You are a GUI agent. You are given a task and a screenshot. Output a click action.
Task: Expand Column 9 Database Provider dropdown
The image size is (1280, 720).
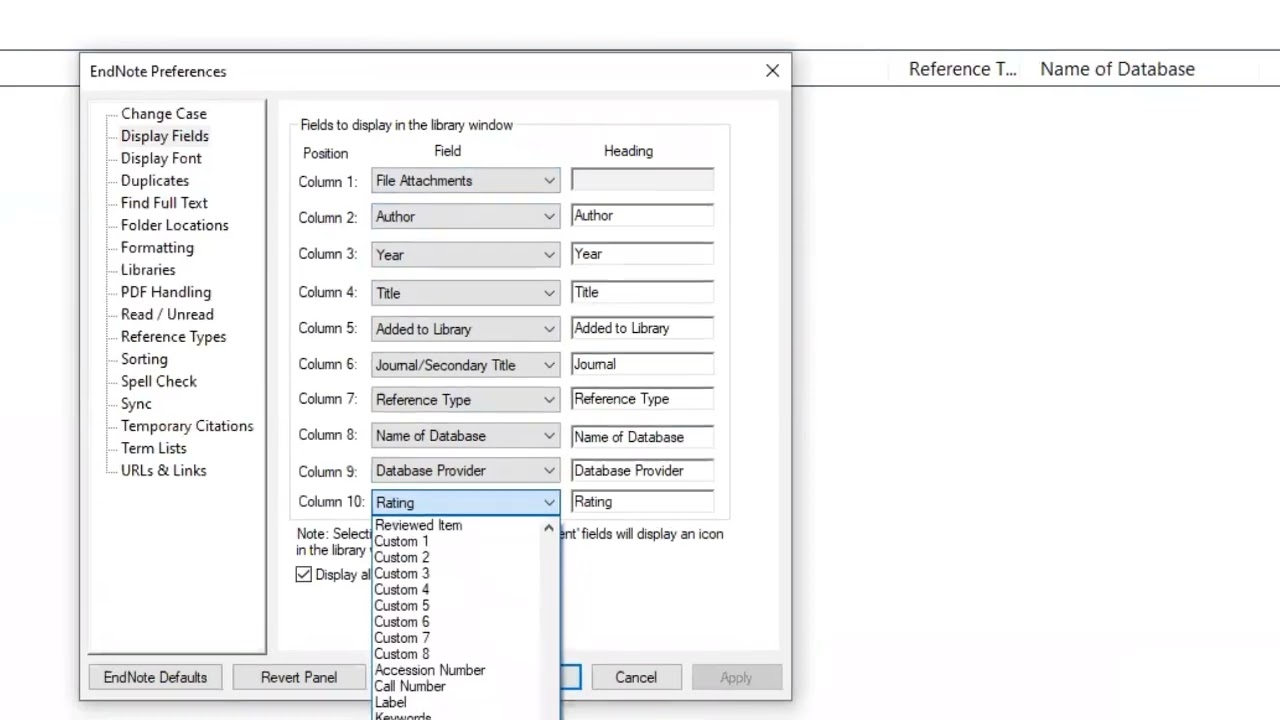coord(465,471)
